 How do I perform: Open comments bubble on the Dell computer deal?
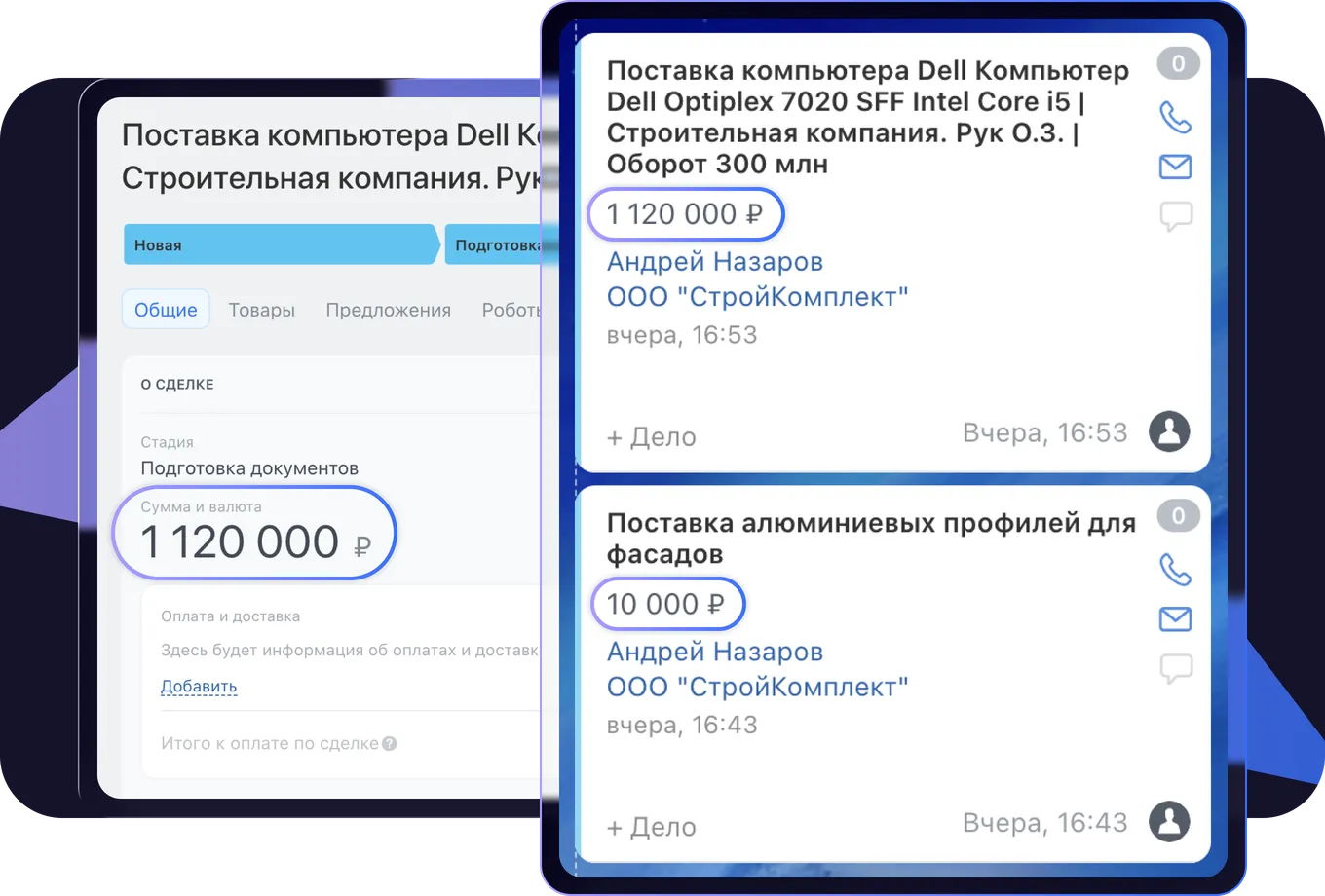[x=1176, y=216]
